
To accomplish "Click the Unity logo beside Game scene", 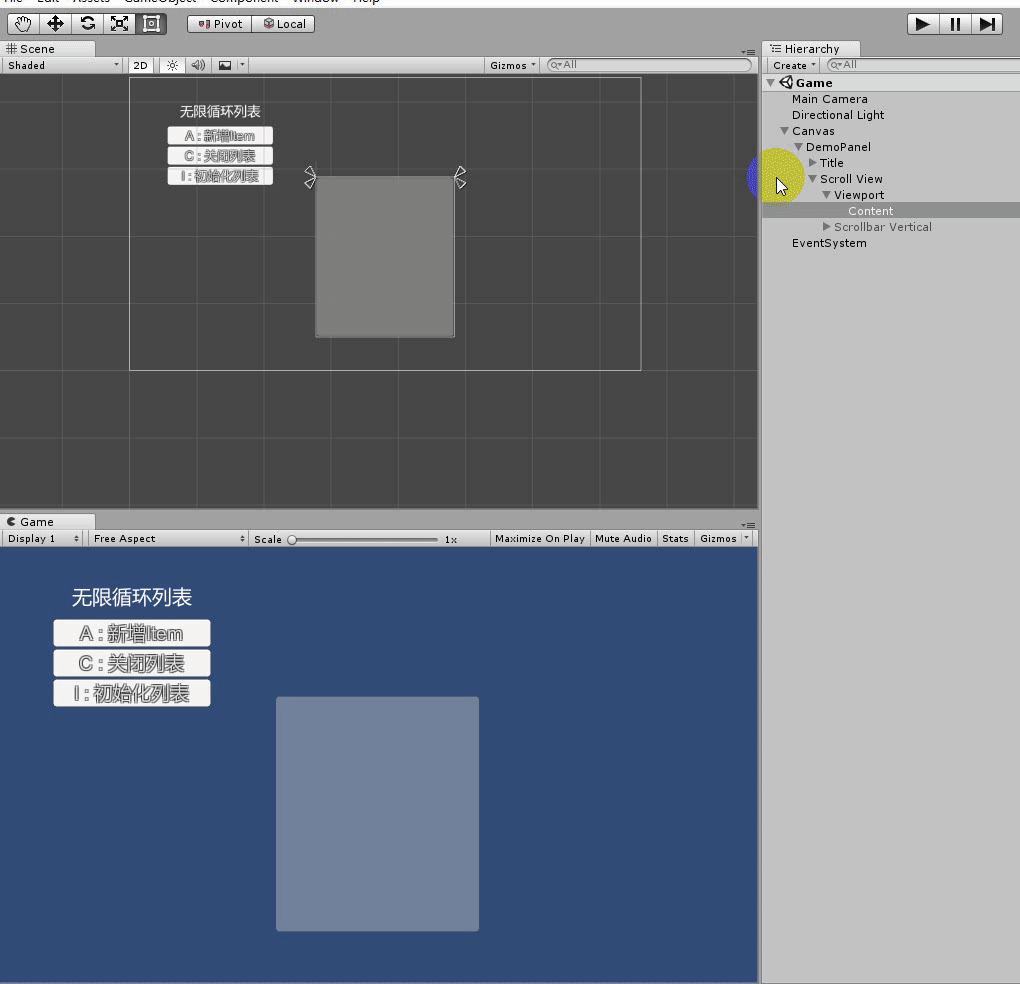I will click(x=786, y=82).
